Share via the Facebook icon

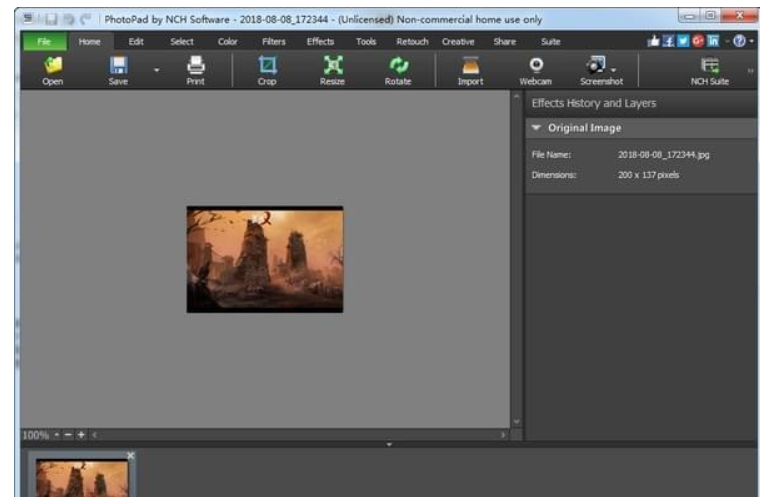(668, 41)
